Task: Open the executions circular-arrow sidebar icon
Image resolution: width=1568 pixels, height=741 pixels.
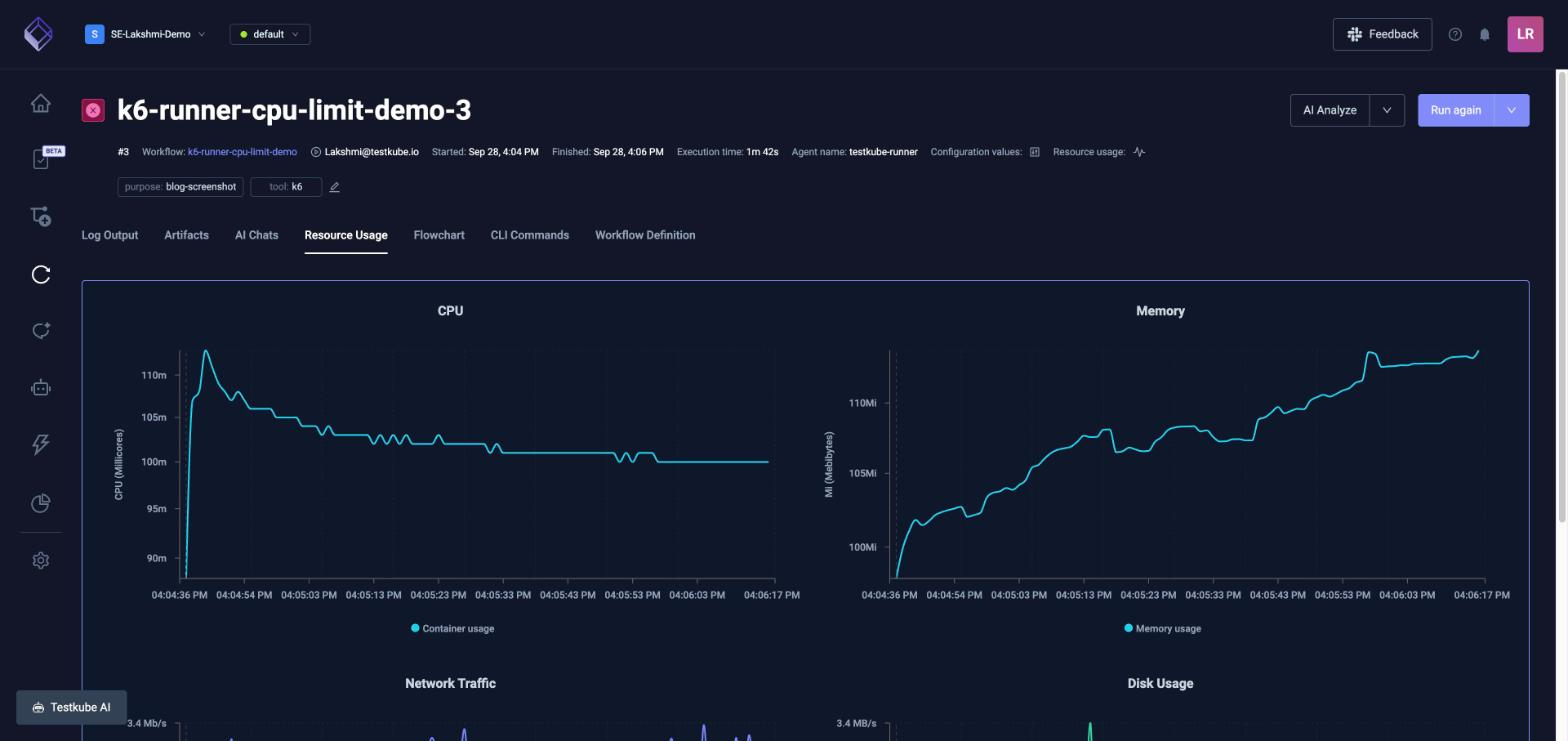Action: point(41,274)
